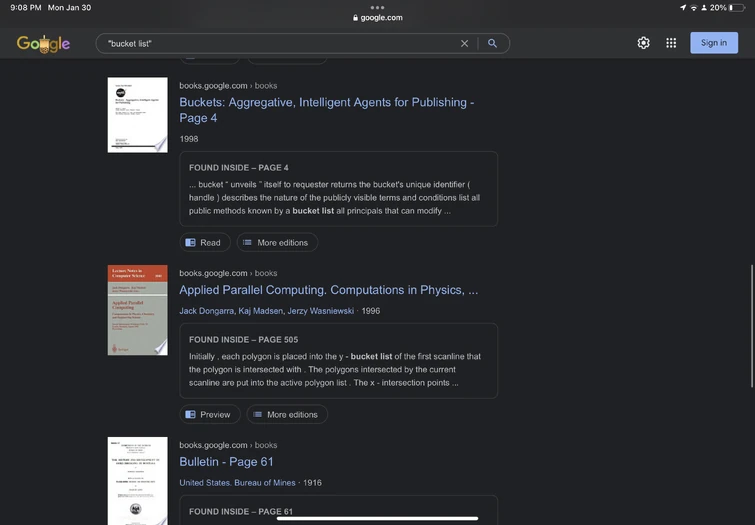Tap the location arrow status icon

pyautogui.click(x=683, y=8)
